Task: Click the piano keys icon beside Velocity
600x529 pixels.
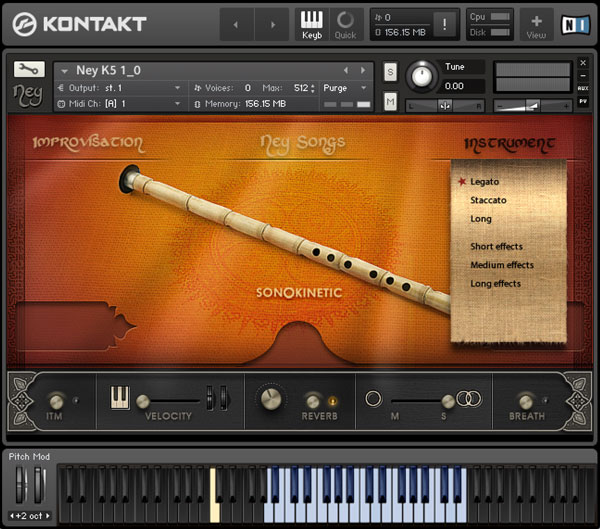Action: [120, 397]
